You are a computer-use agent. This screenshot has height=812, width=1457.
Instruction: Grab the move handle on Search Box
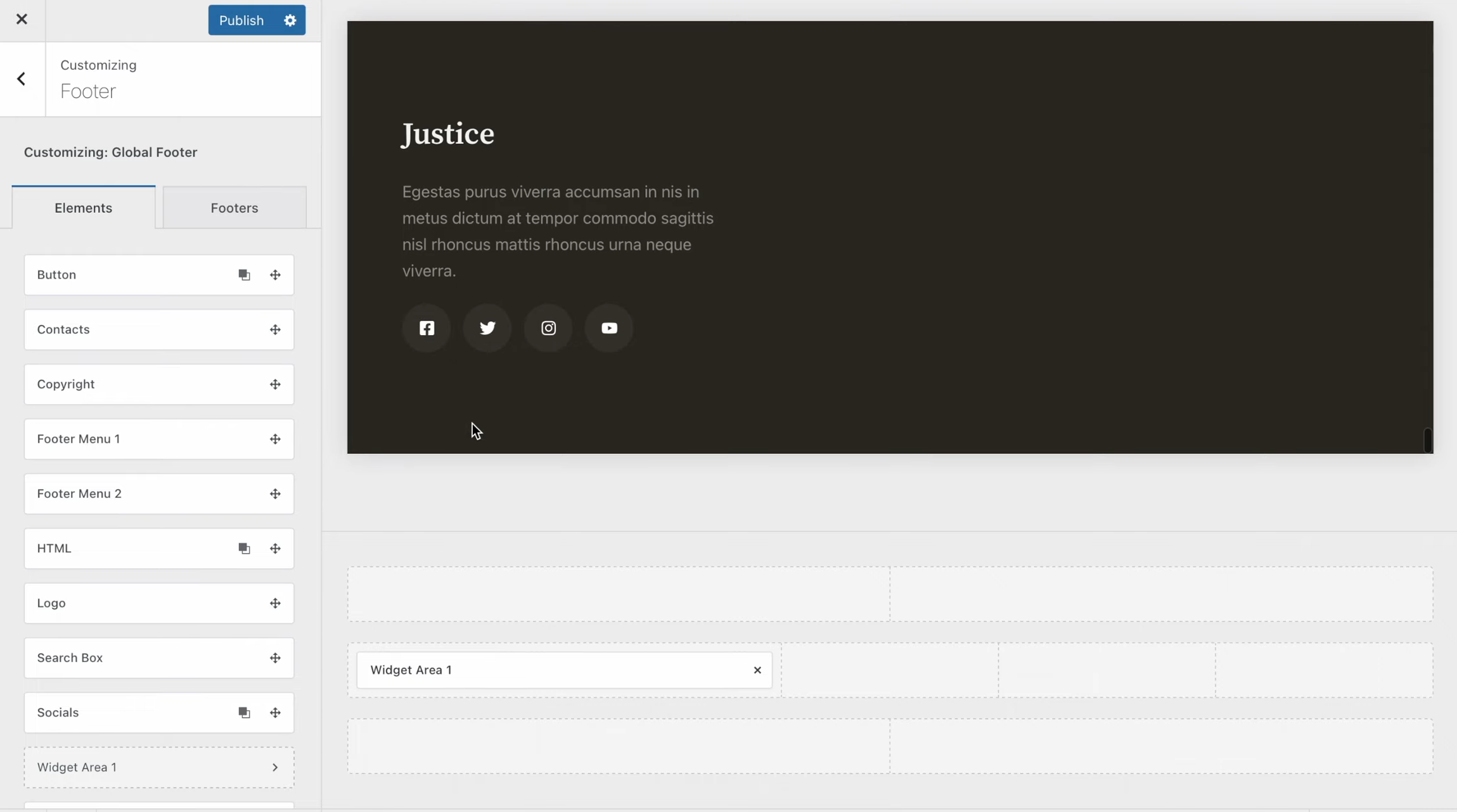tap(275, 658)
